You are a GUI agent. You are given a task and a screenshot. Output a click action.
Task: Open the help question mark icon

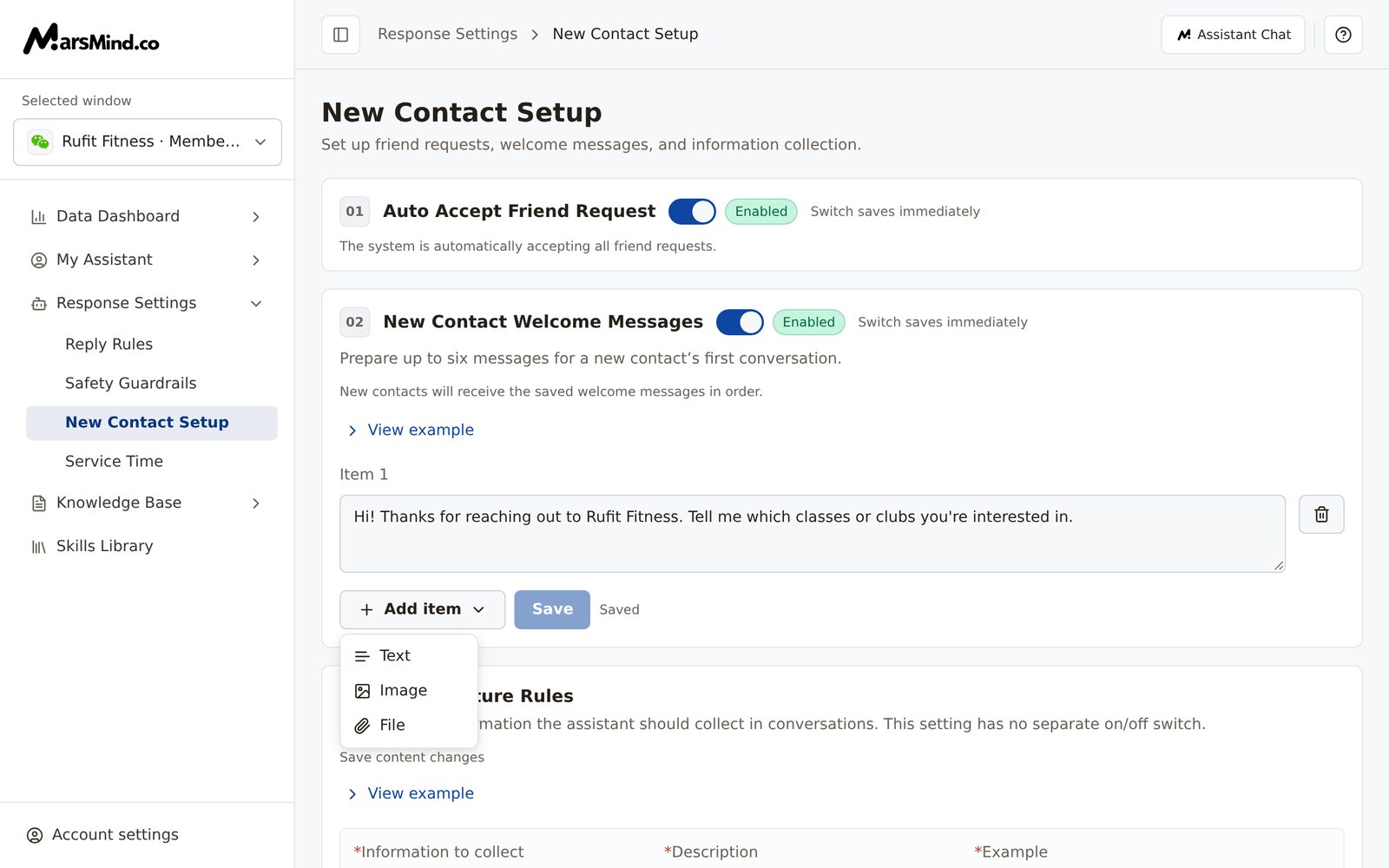pos(1343,35)
